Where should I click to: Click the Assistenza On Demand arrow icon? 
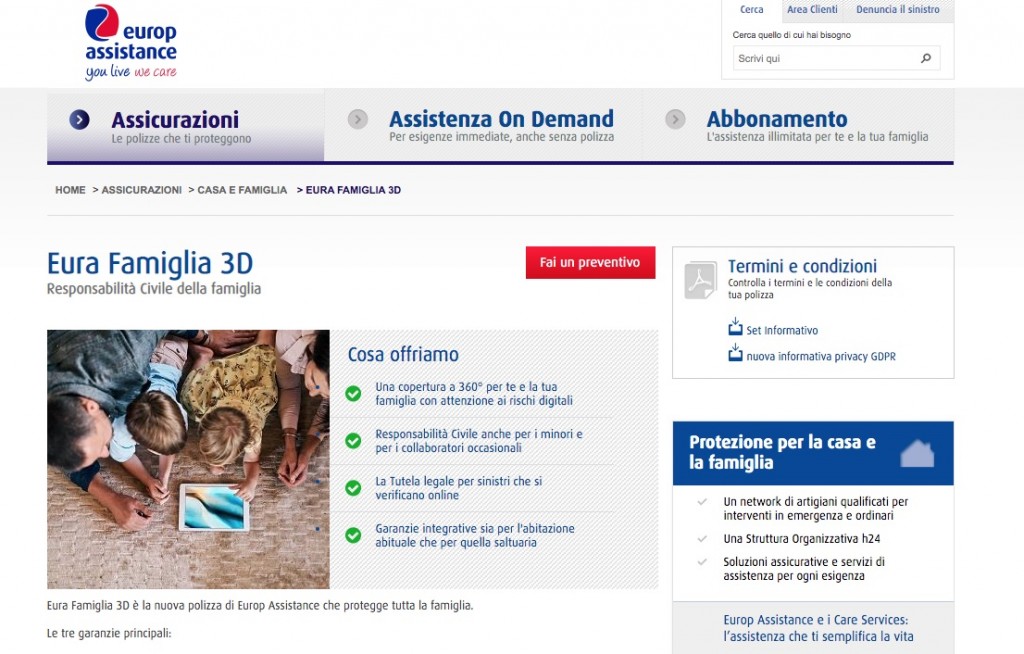(x=358, y=120)
